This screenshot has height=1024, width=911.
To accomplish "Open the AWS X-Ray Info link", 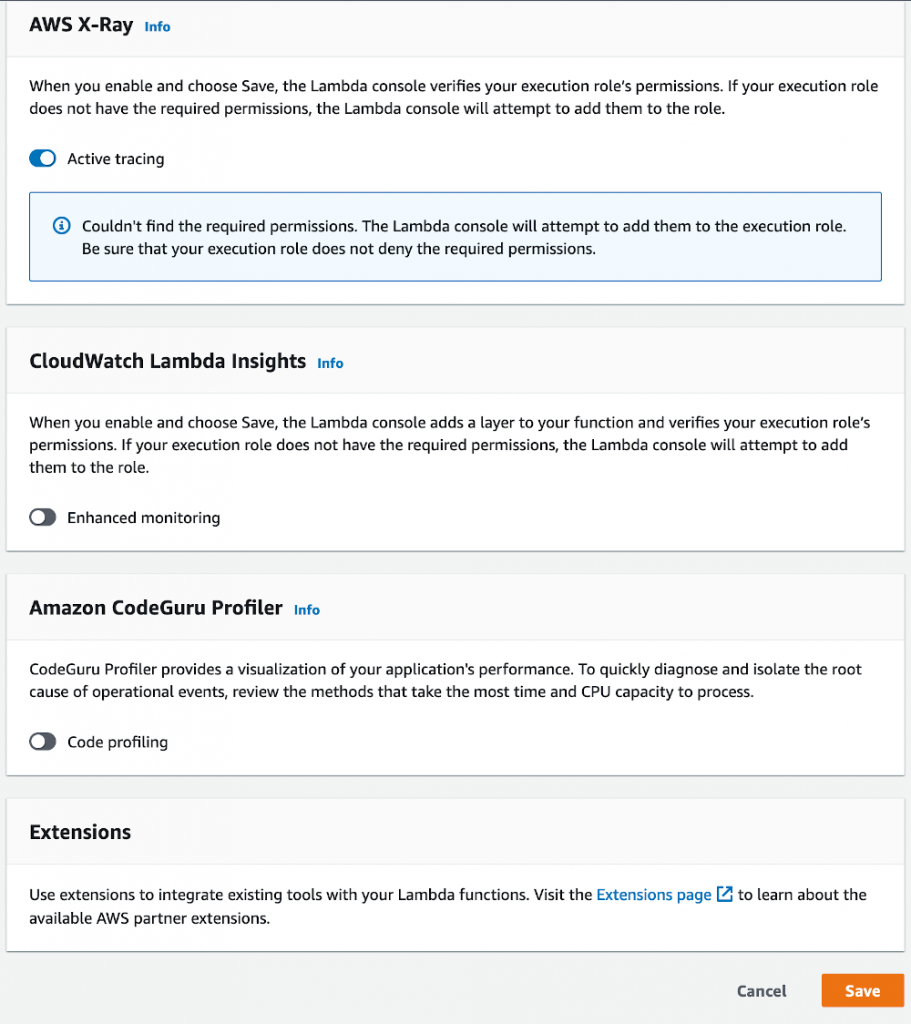I will [x=157, y=27].
